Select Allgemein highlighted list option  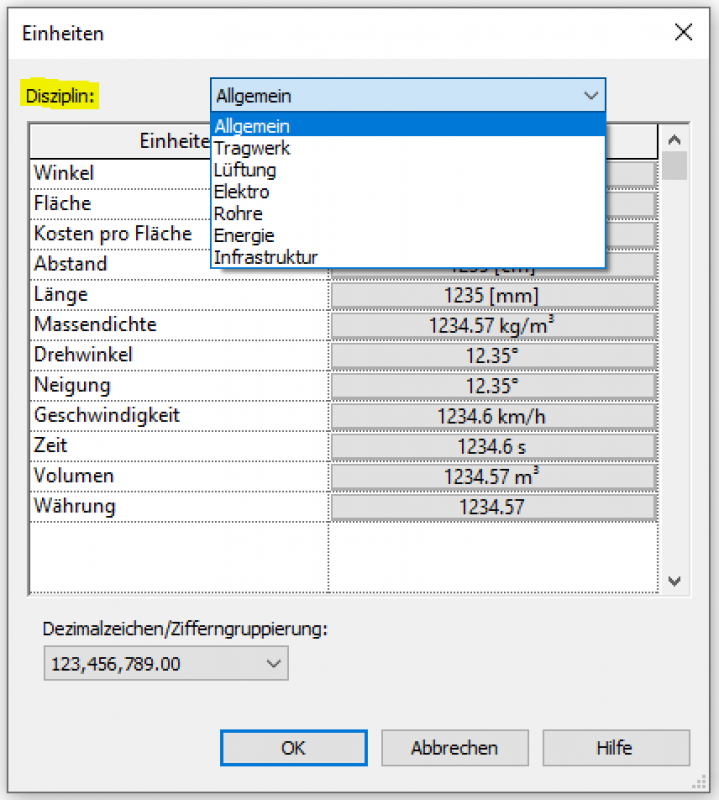[252, 126]
